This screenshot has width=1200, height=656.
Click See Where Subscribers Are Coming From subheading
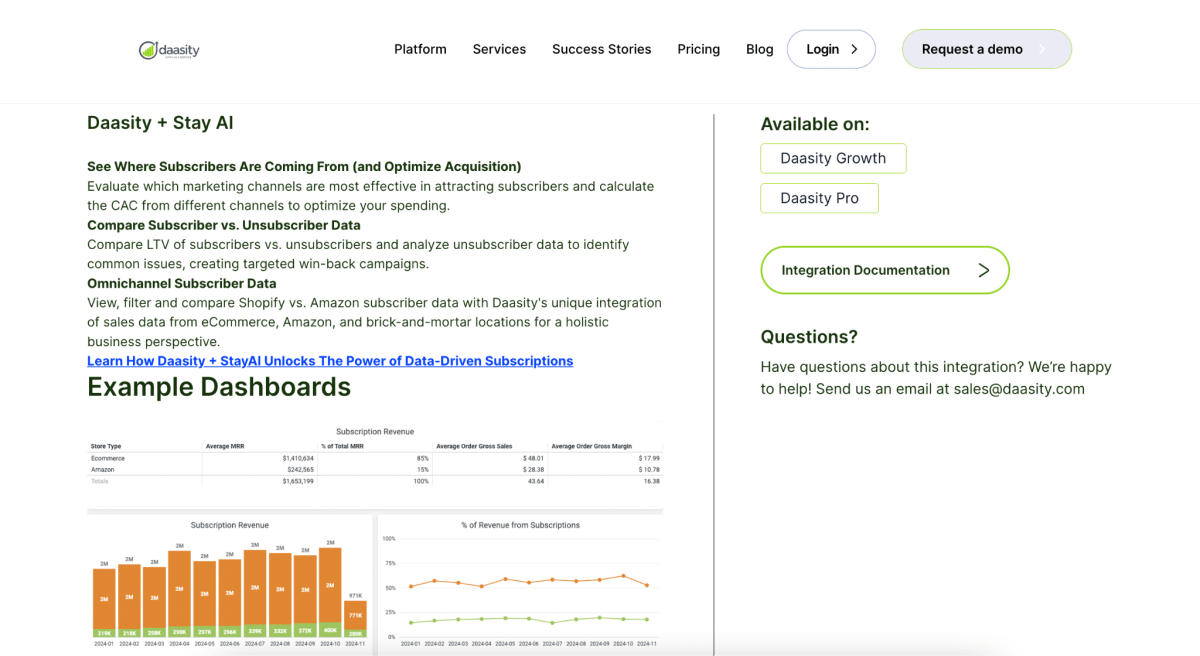coord(304,166)
